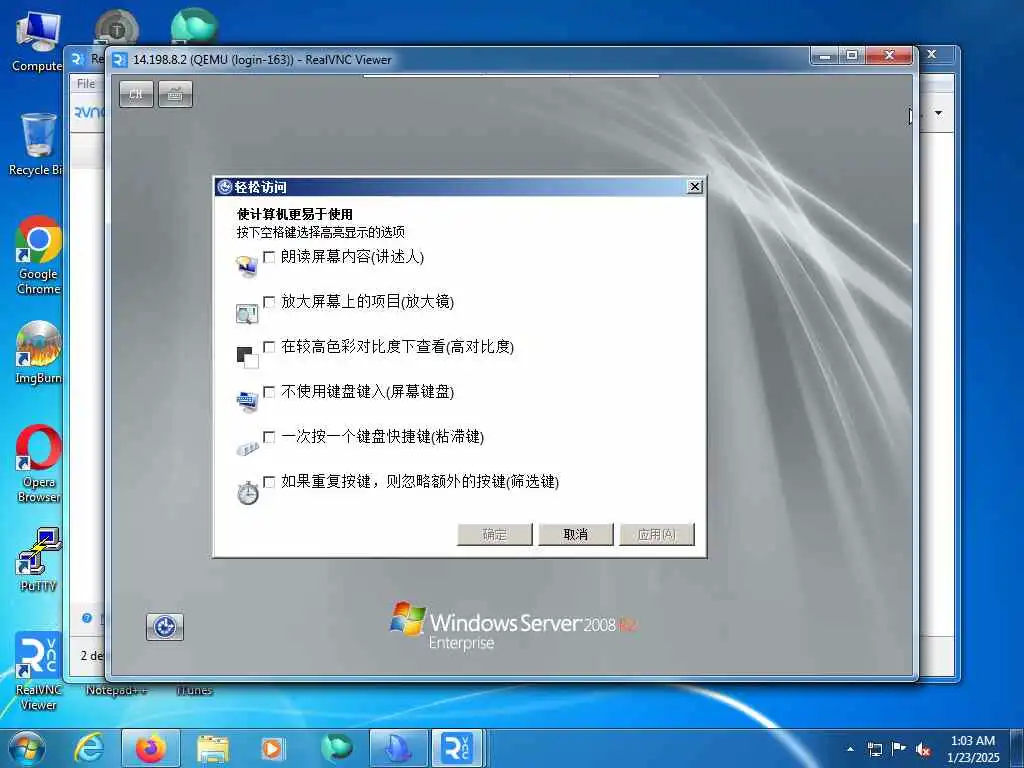Click the stopwatch icon beside 筛选键 option
Screen dimensions: 1024x768
[248, 492]
